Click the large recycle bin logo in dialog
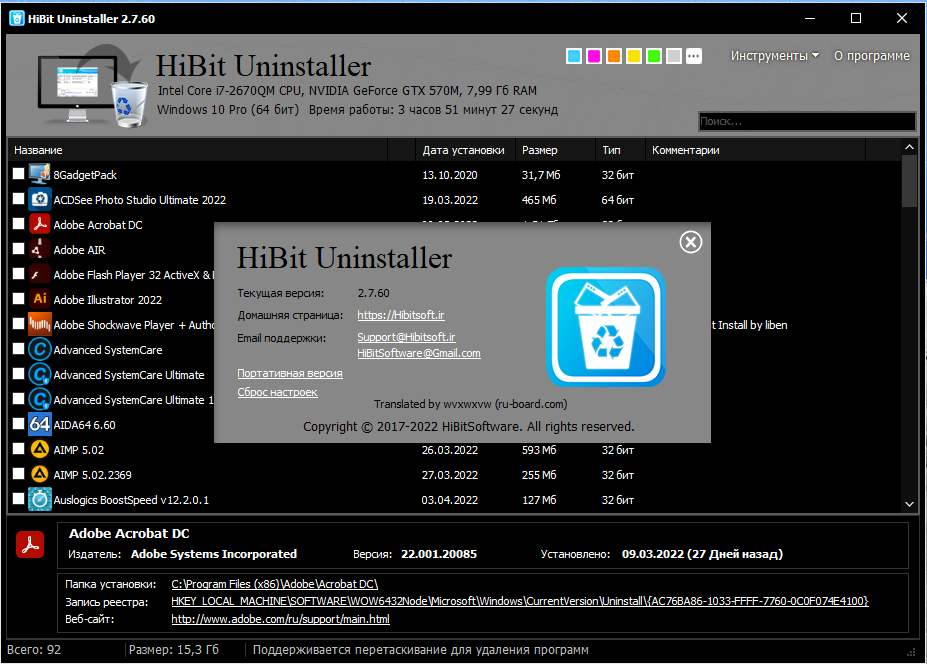The width and height of the screenshot is (927, 664). tap(606, 326)
